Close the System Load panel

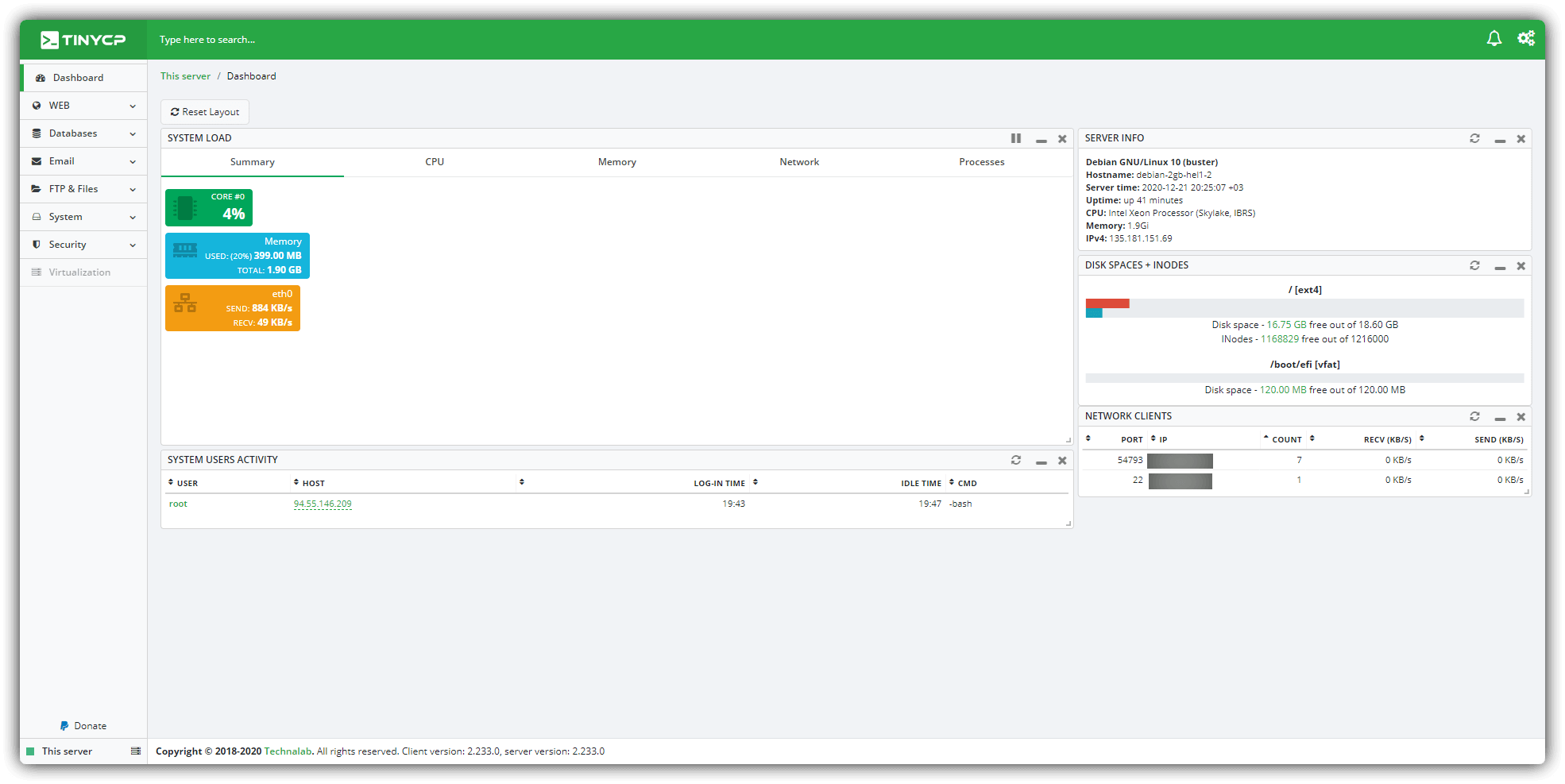tap(1062, 139)
